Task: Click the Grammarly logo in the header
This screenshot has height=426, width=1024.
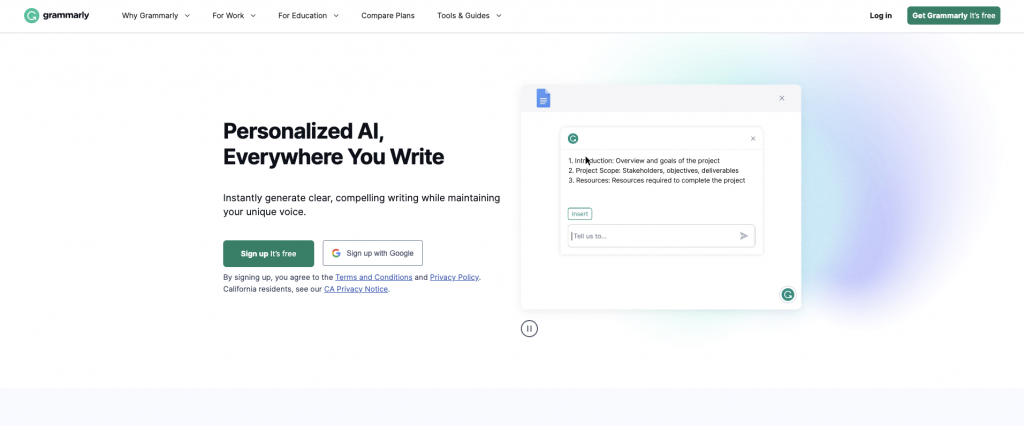Action: (56, 16)
